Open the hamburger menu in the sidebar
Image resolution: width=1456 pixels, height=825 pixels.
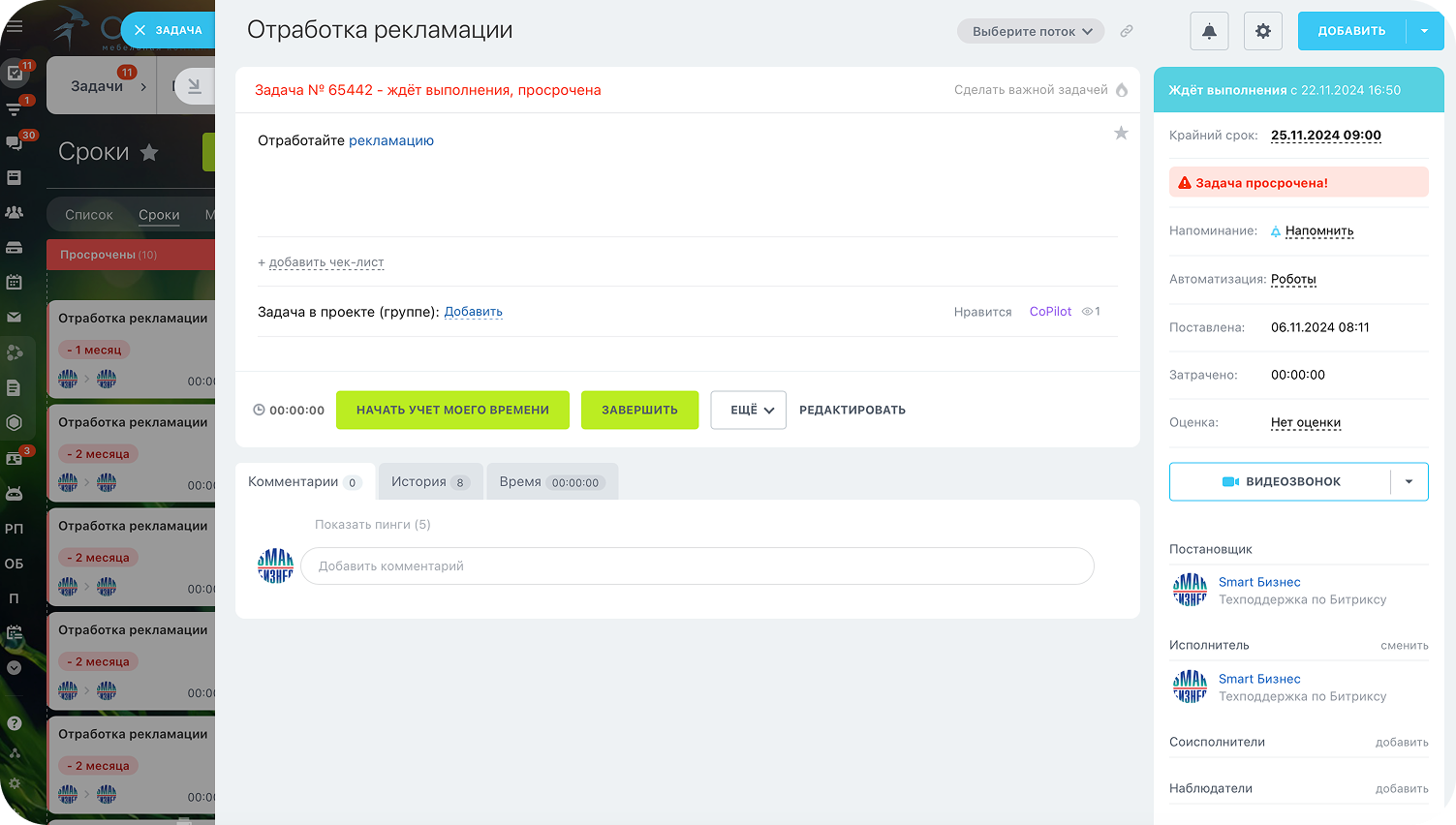coord(15,27)
